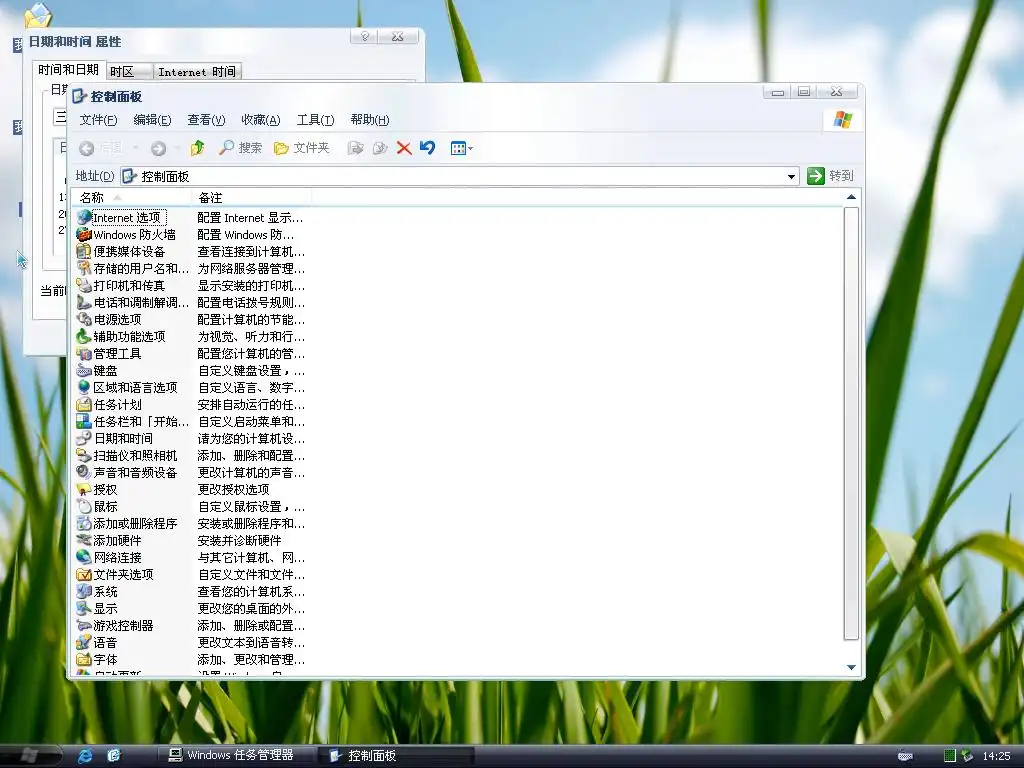Screen dimensions: 1024x768
Task: Click the blue Undo toolbar icon
Action: coord(428,148)
